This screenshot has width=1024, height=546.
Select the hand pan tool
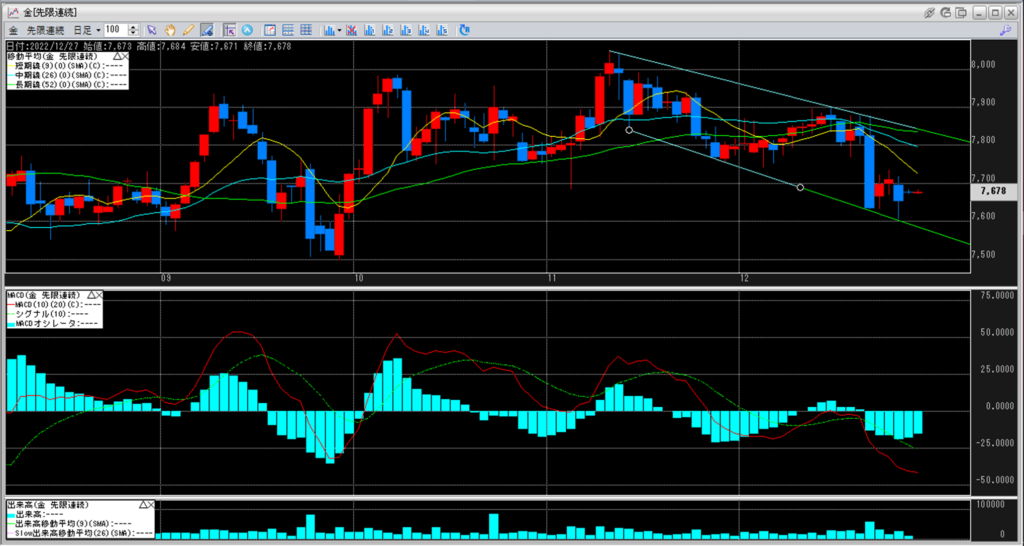[170, 29]
